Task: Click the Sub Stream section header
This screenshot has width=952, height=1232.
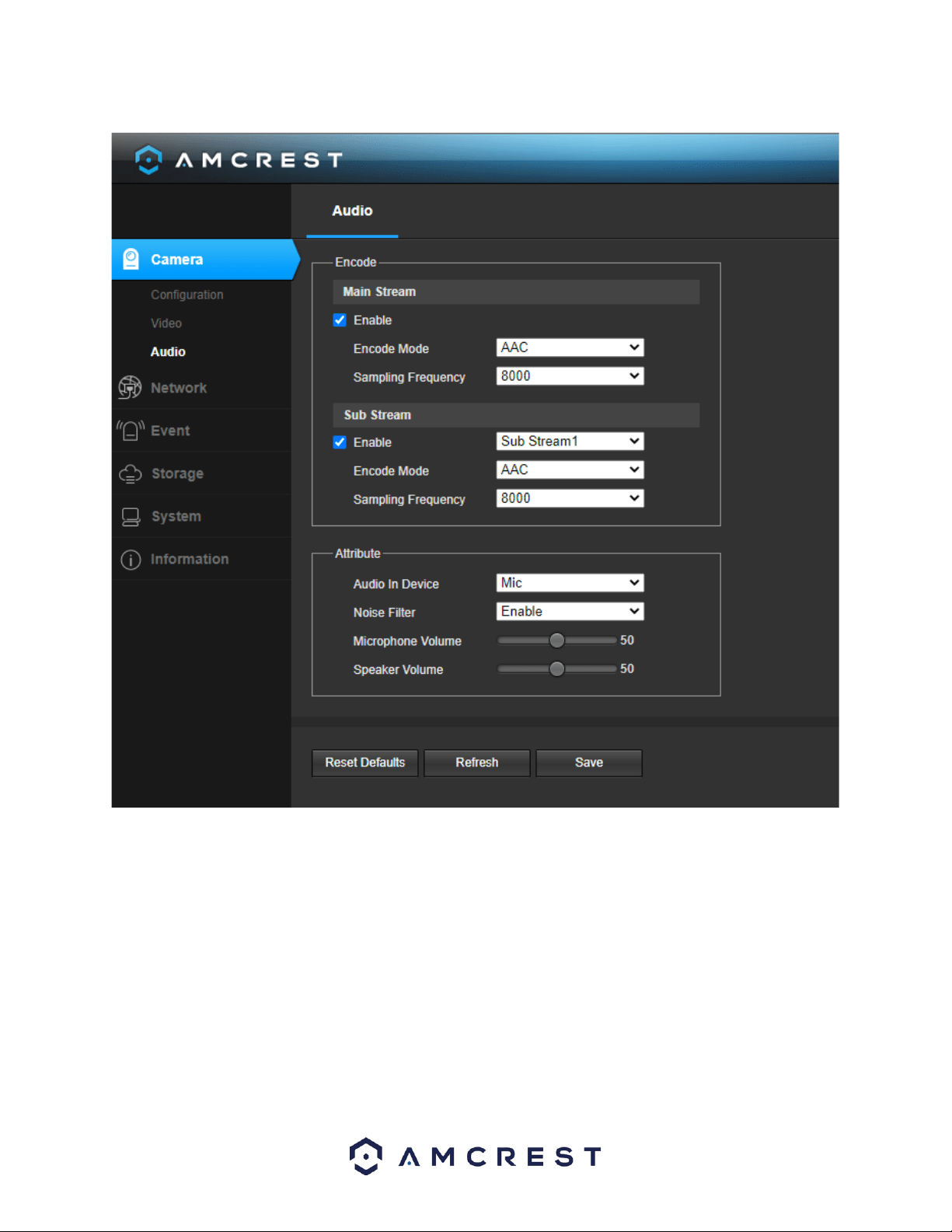Action: (516, 415)
